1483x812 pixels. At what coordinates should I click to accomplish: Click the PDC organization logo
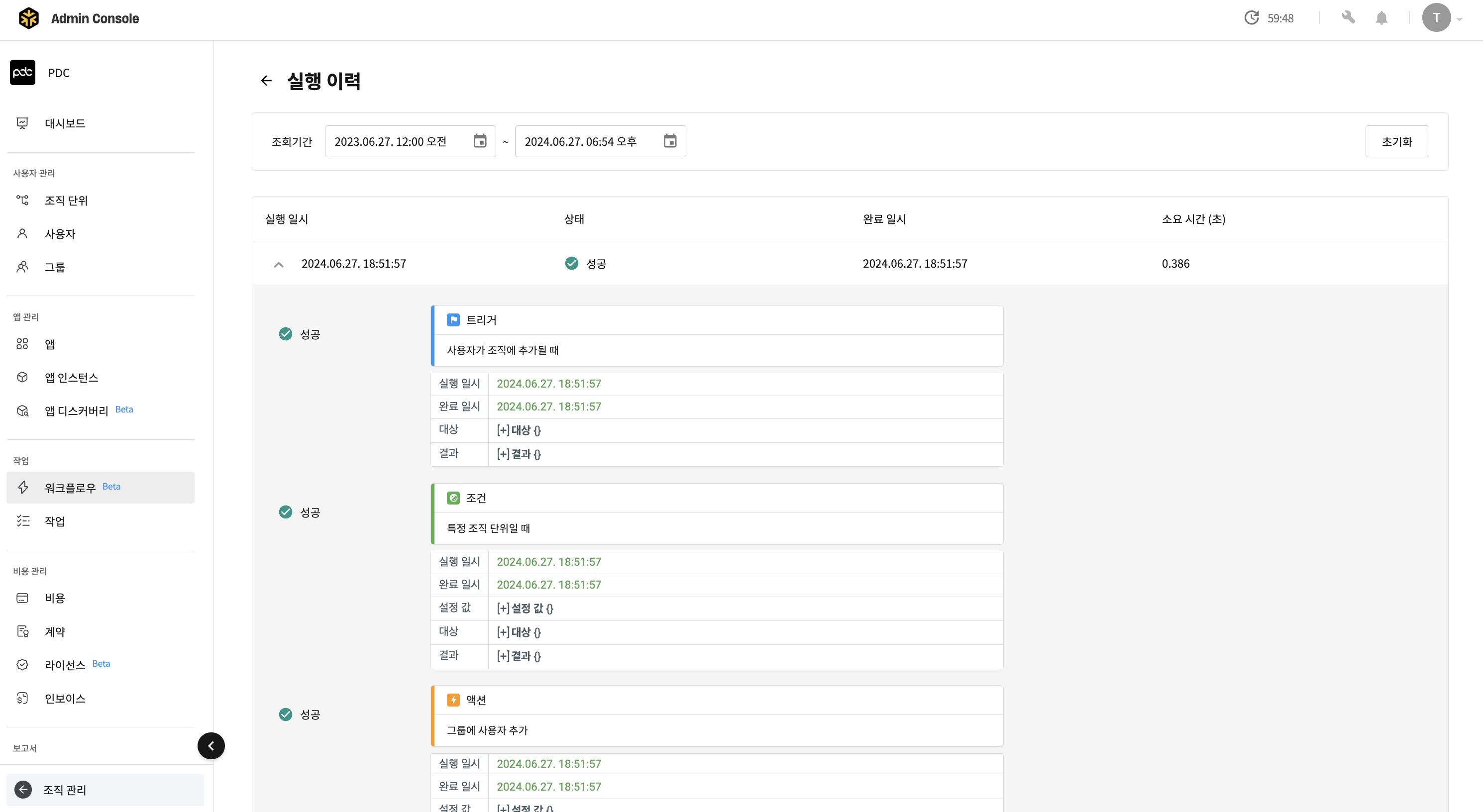[x=22, y=73]
